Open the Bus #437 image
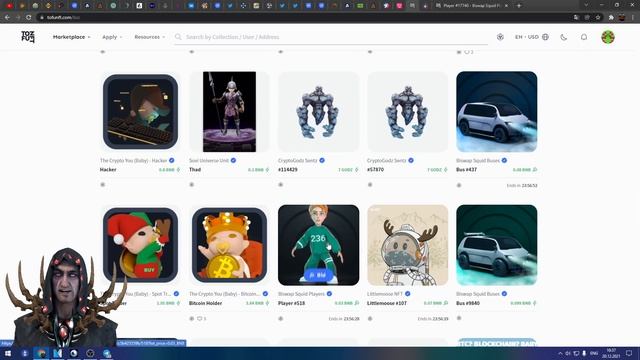Image resolution: width=640 pixels, height=360 pixels. tap(496, 111)
